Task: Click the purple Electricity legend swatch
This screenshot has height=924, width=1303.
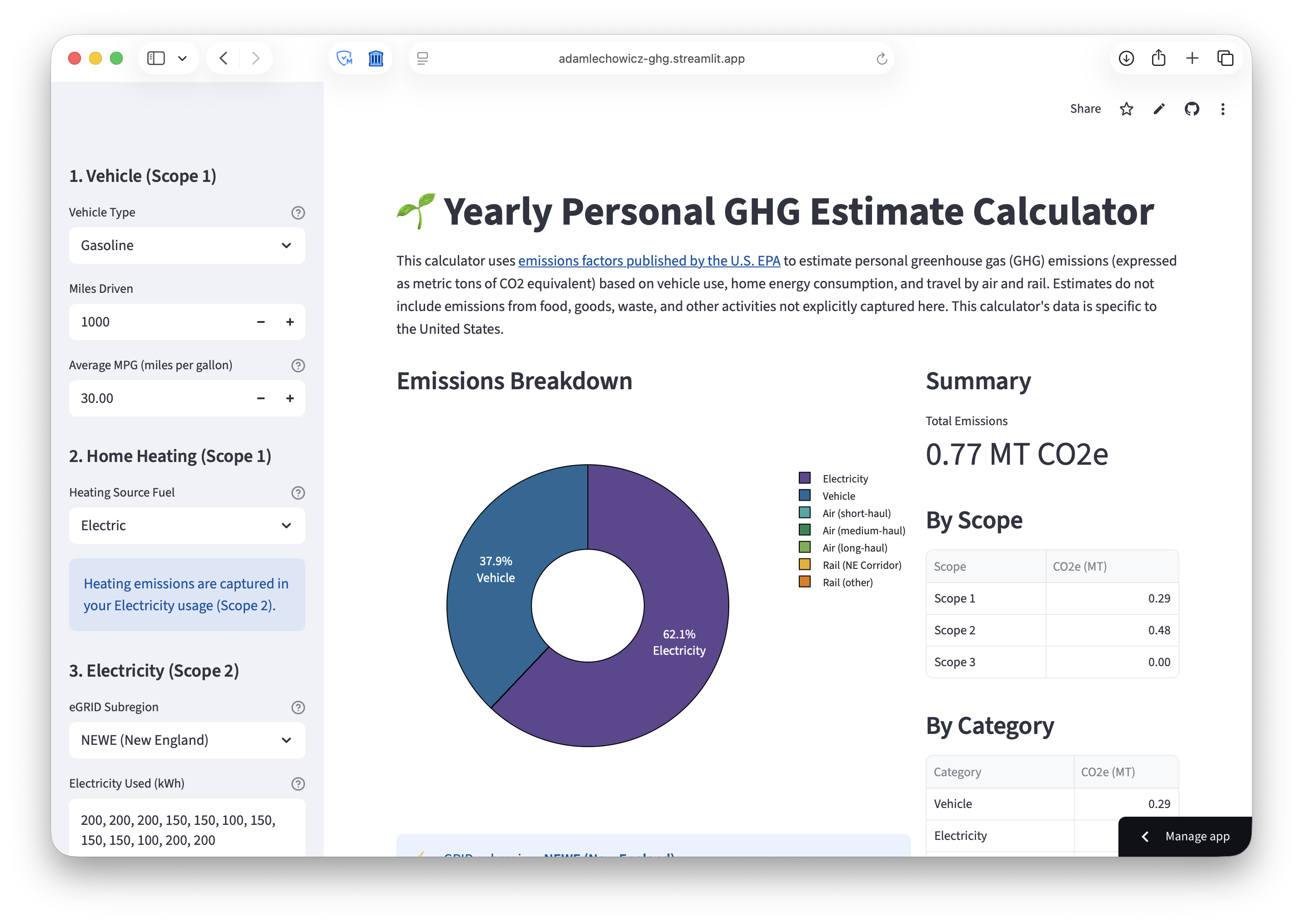Action: [x=805, y=478]
